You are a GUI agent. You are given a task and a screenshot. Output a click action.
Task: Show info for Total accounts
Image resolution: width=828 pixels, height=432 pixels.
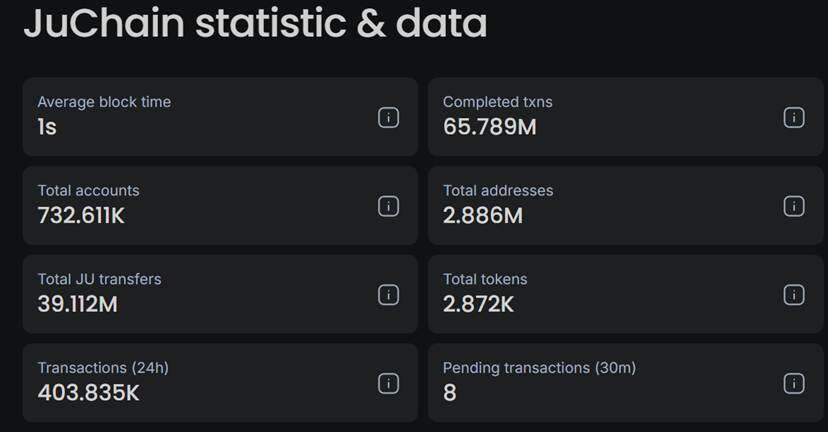389,206
